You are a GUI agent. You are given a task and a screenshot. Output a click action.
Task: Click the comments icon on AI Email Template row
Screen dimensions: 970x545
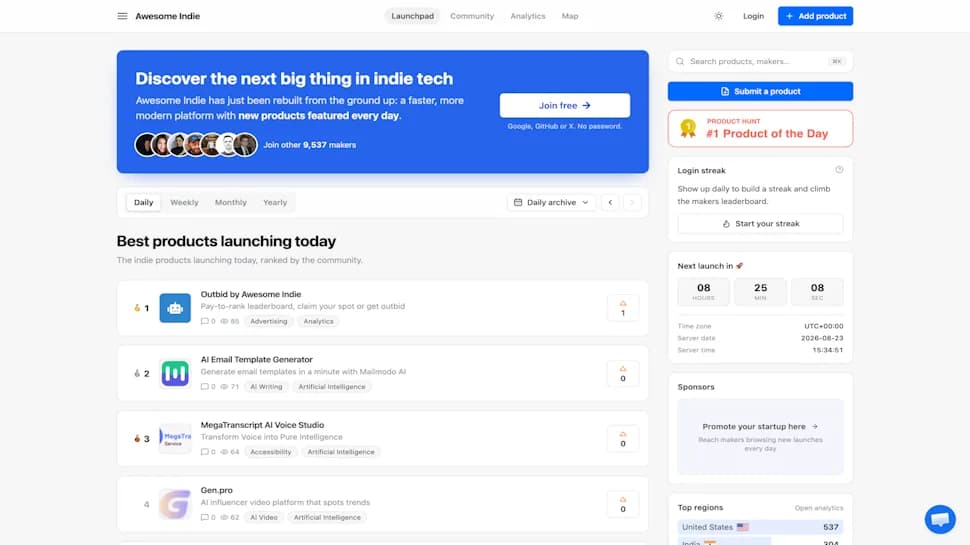(x=205, y=387)
